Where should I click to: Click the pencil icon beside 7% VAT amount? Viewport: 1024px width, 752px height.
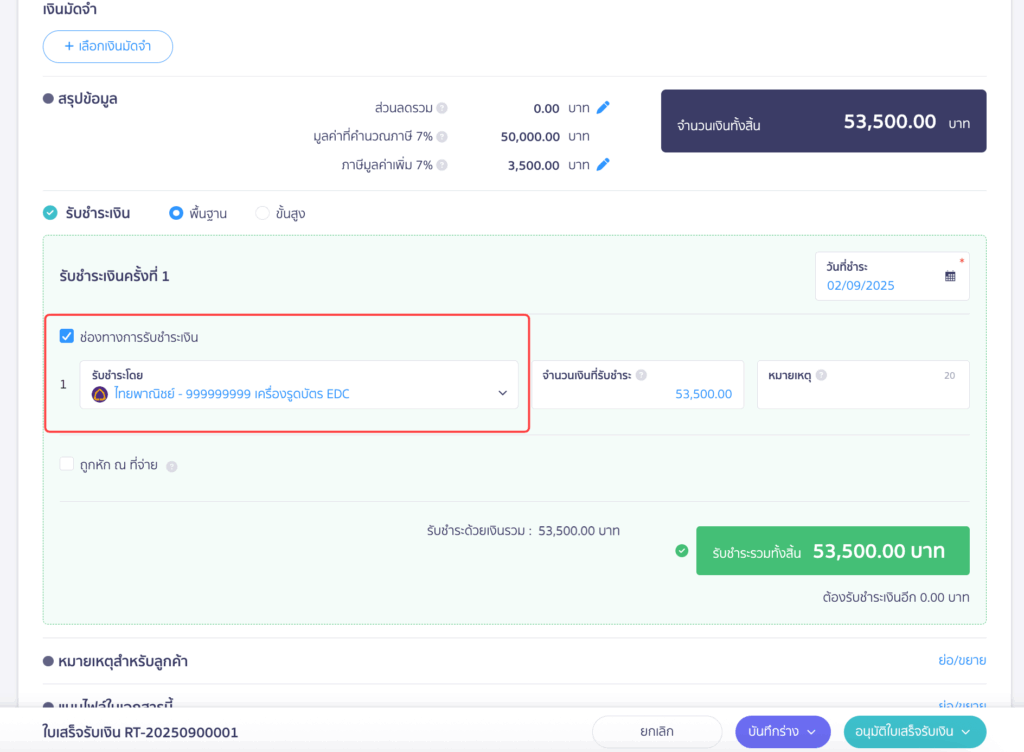click(603, 165)
